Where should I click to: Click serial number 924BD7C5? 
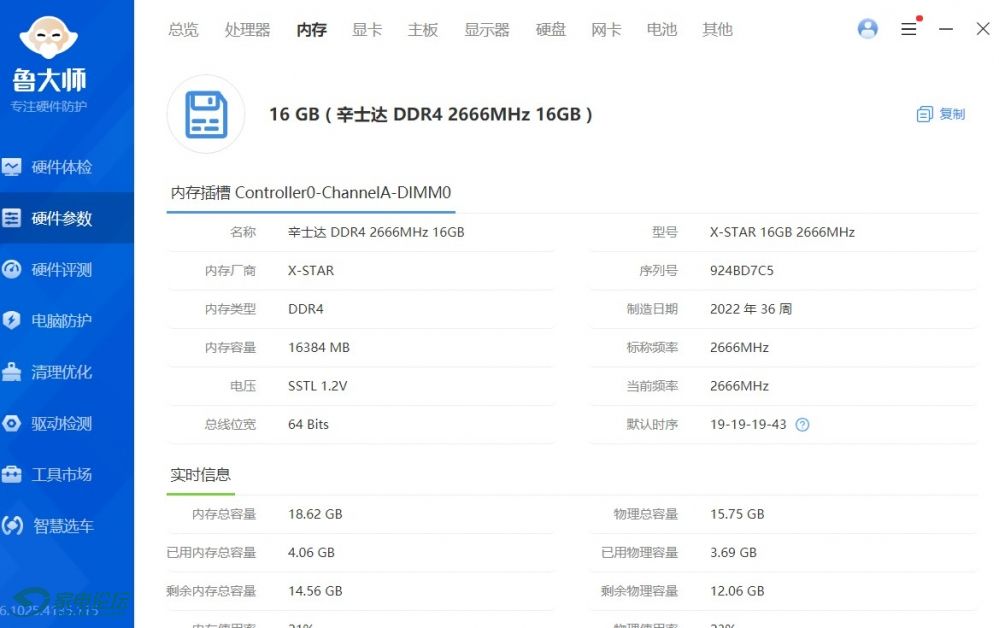[742, 271]
